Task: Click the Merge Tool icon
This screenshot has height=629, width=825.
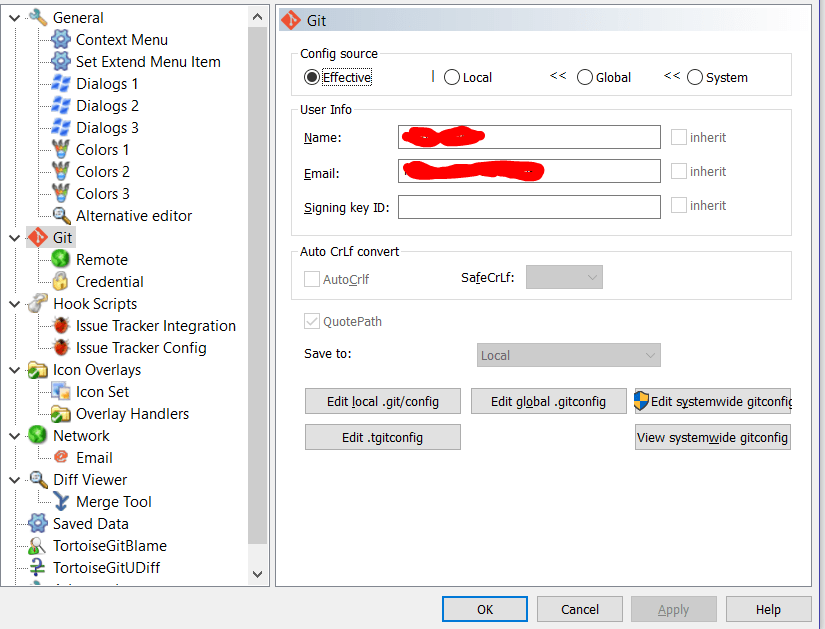Action: (61, 502)
